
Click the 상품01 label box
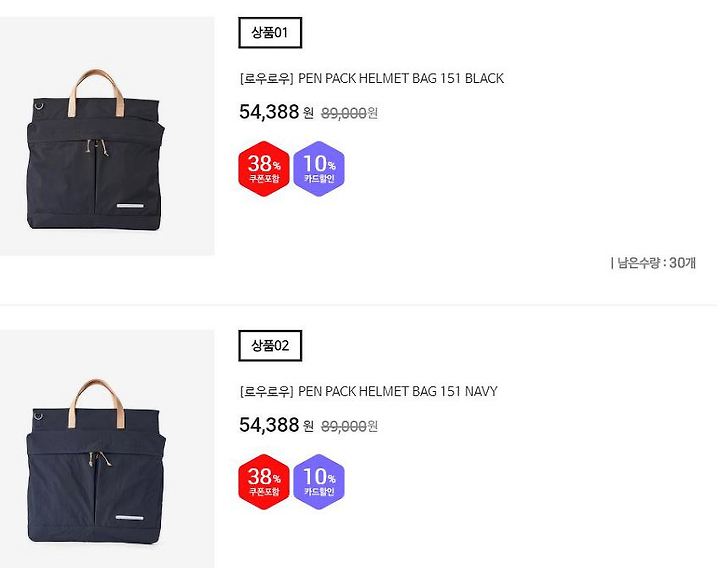click(270, 33)
